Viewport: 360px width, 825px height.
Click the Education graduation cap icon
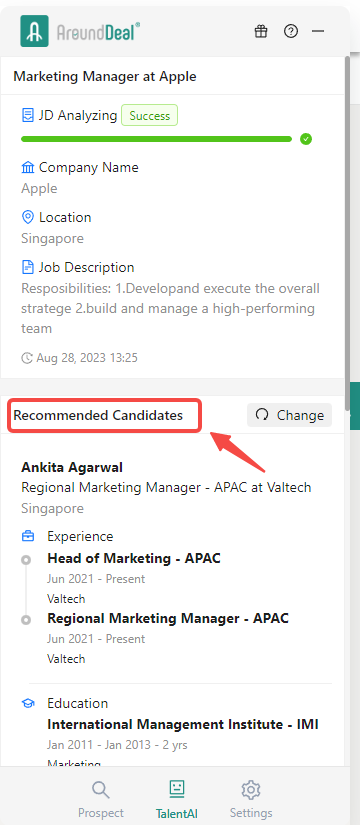(28, 703)
